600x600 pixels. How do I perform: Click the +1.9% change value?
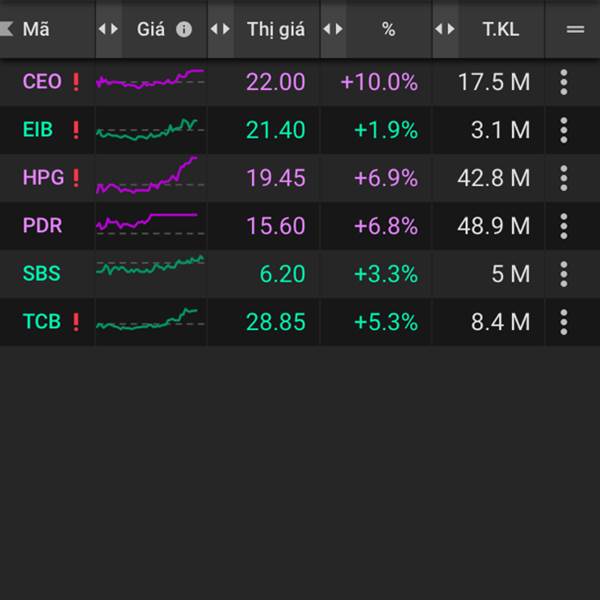click(386, 130)
